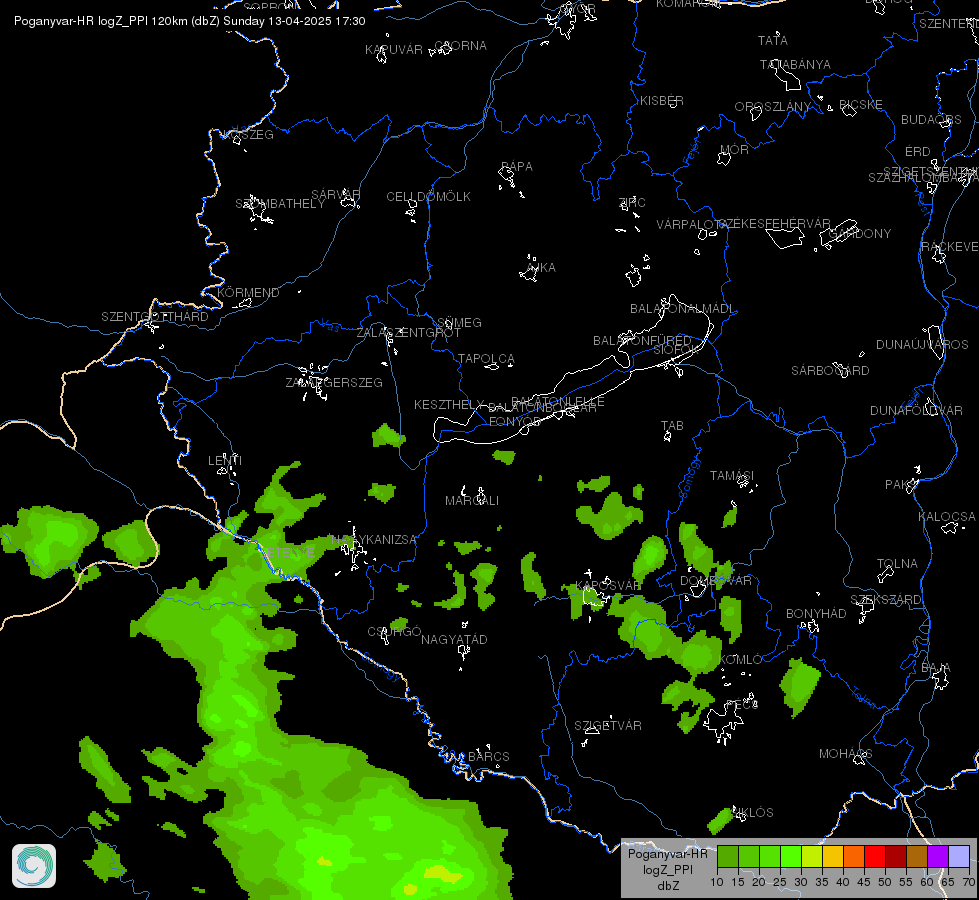This screenshot has width=979, height=900.
Task: Click the SZEKSZÁRD city label
Action: (x=885, y=600)
